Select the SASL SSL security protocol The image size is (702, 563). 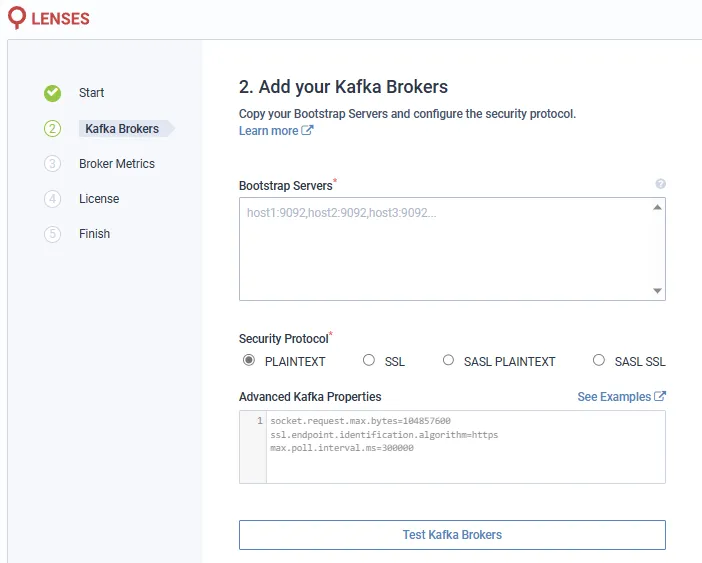(x=599, y=360)
